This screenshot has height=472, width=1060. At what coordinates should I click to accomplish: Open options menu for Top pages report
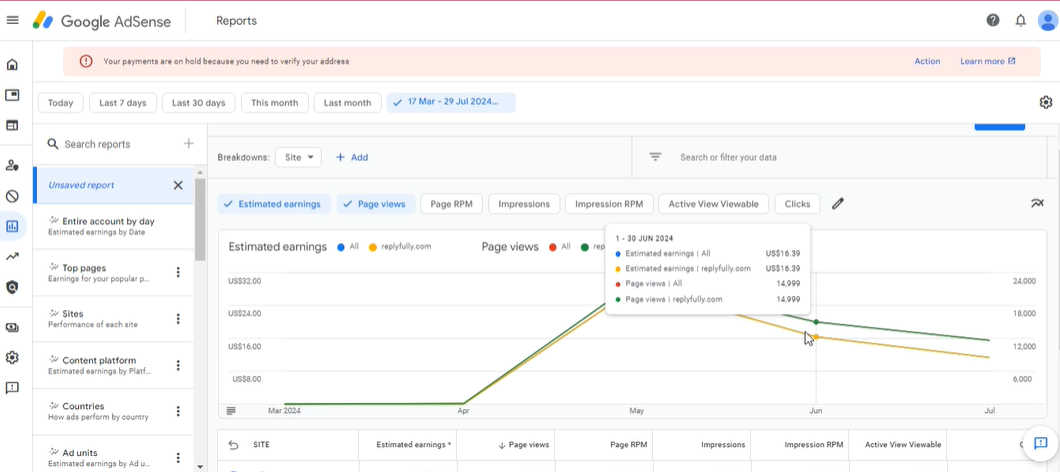178,272
